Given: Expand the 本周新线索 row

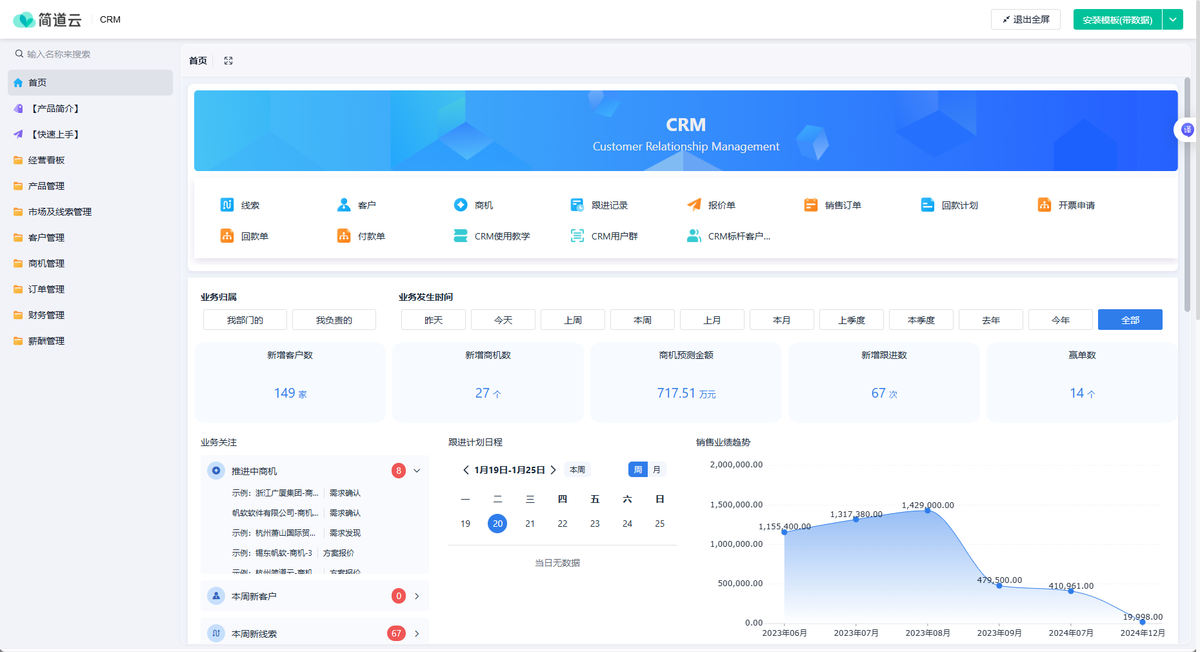Looking at the screenshot, I should tap(417, 633).
